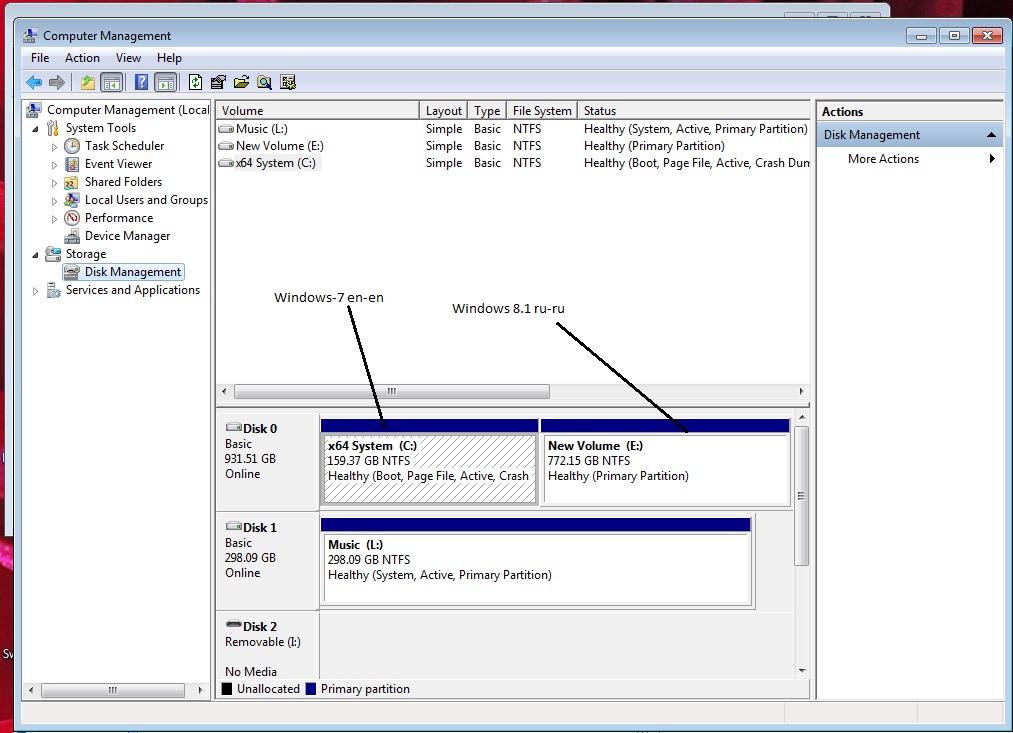Click the magnifier folder toolbar icon

pos(264,82)
